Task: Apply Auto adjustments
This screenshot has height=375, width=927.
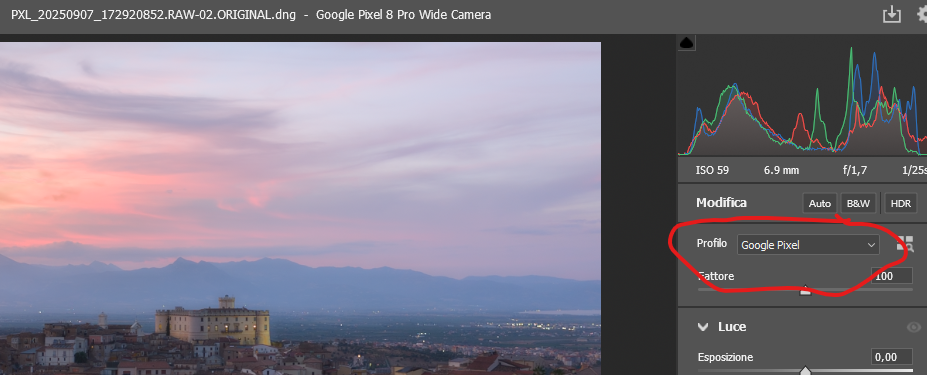Action: (x=819, y=203)
